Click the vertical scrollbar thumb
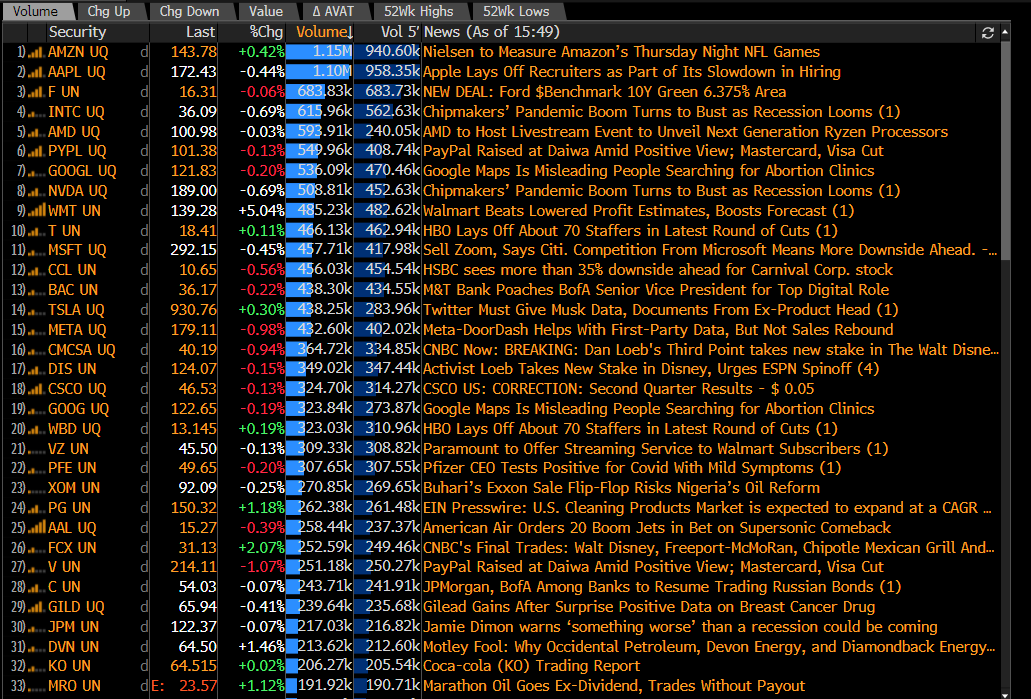The height and width of the screenshot is (699, 1031). pyautogui.click(x=1005, y=149)
